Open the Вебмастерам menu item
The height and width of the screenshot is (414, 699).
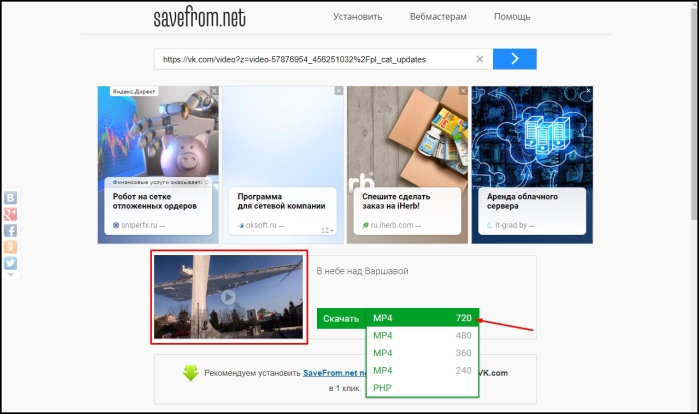point(438,17)
